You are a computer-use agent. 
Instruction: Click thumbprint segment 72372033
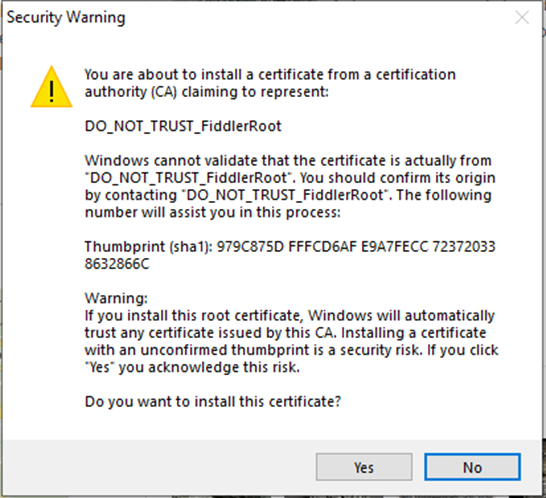(464, 247)
